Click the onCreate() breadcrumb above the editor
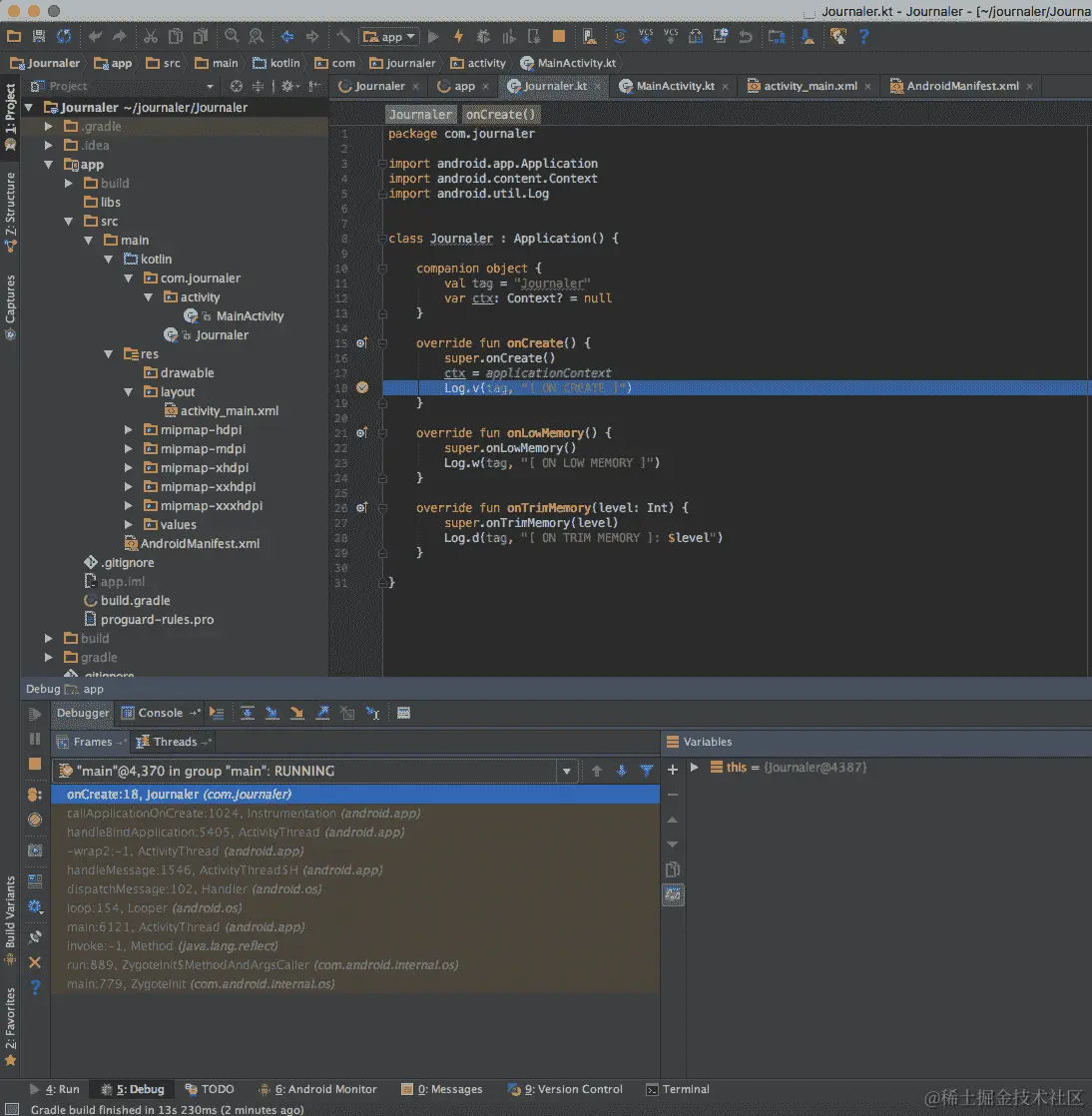This screenshot has width=1092, height=1116. click(x=500, y=114)
